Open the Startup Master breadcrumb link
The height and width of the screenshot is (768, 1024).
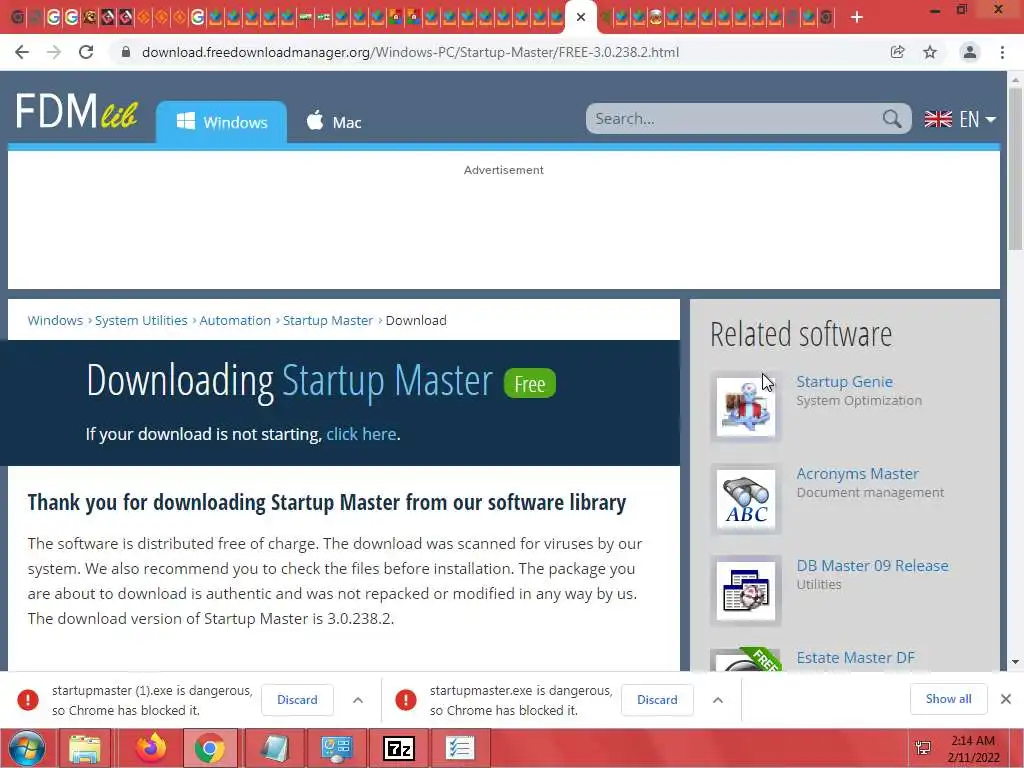328,321
